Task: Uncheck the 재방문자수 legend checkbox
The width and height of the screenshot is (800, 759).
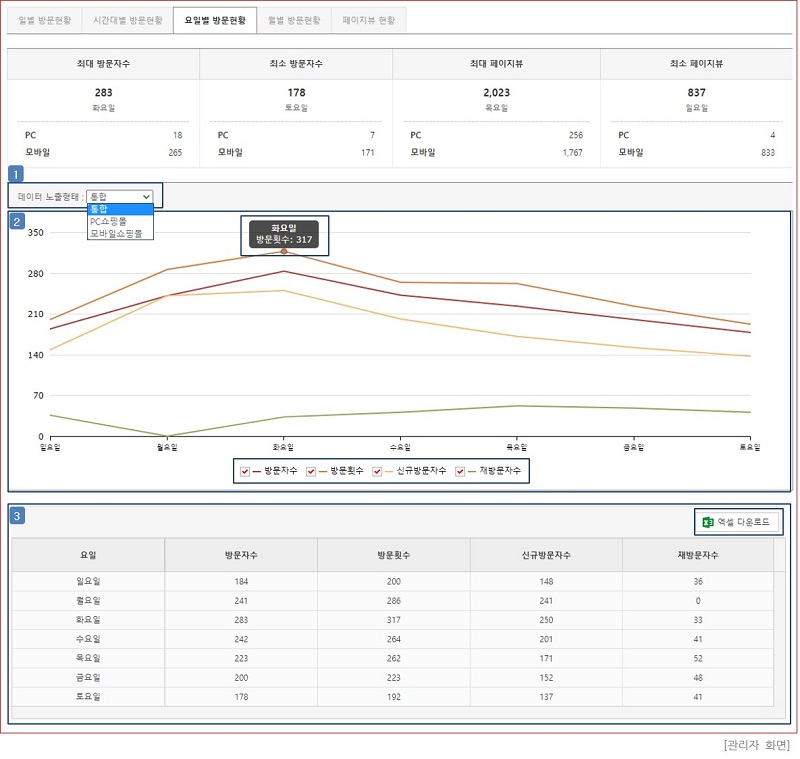Action: 460,471
